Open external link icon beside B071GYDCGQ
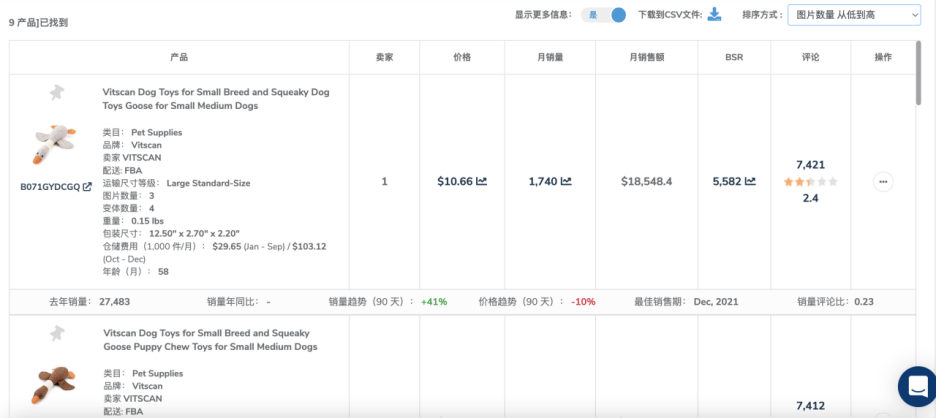The image size is (936, 418). pyautogui.click(x=87, y=187)
